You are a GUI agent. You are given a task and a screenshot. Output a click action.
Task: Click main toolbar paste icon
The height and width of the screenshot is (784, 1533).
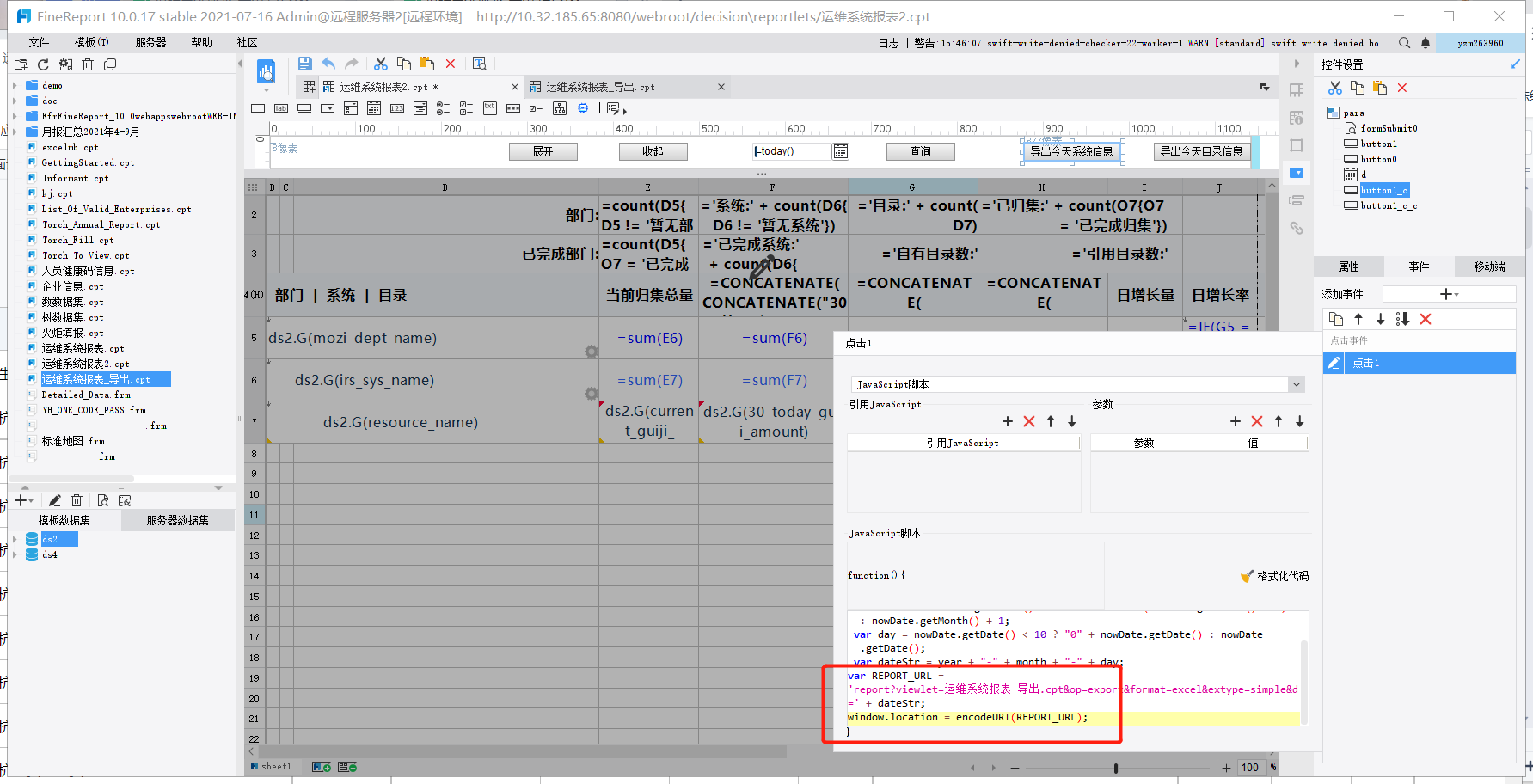click(427, 64)
